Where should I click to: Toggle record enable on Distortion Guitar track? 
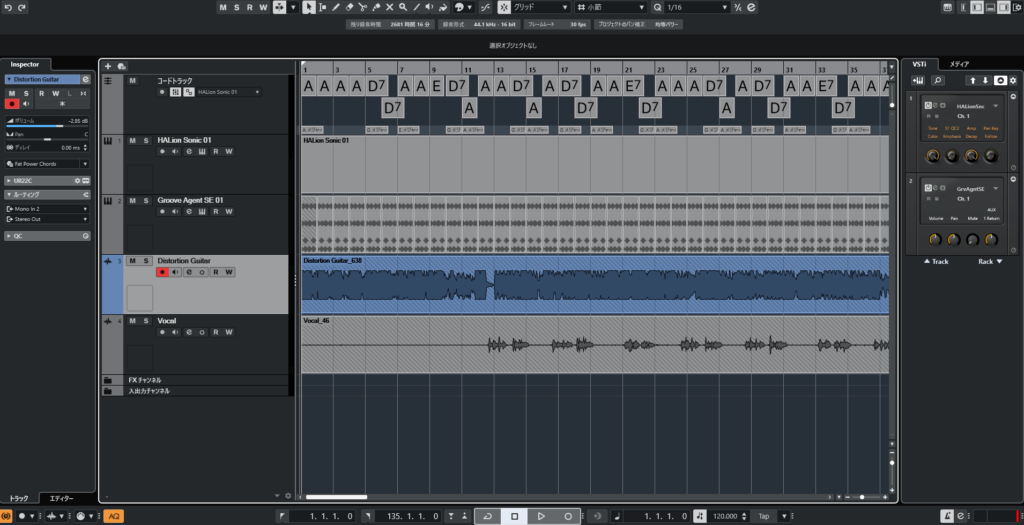[161, 272]
